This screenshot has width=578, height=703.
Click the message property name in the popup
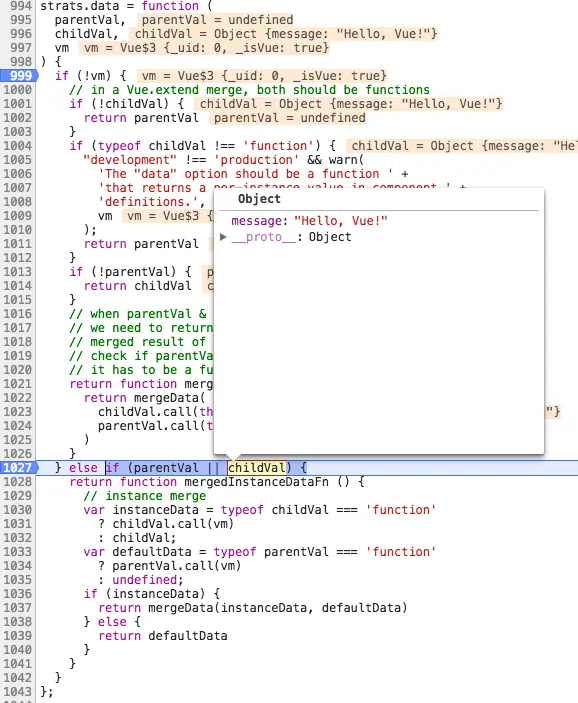(x=256, y=221)
